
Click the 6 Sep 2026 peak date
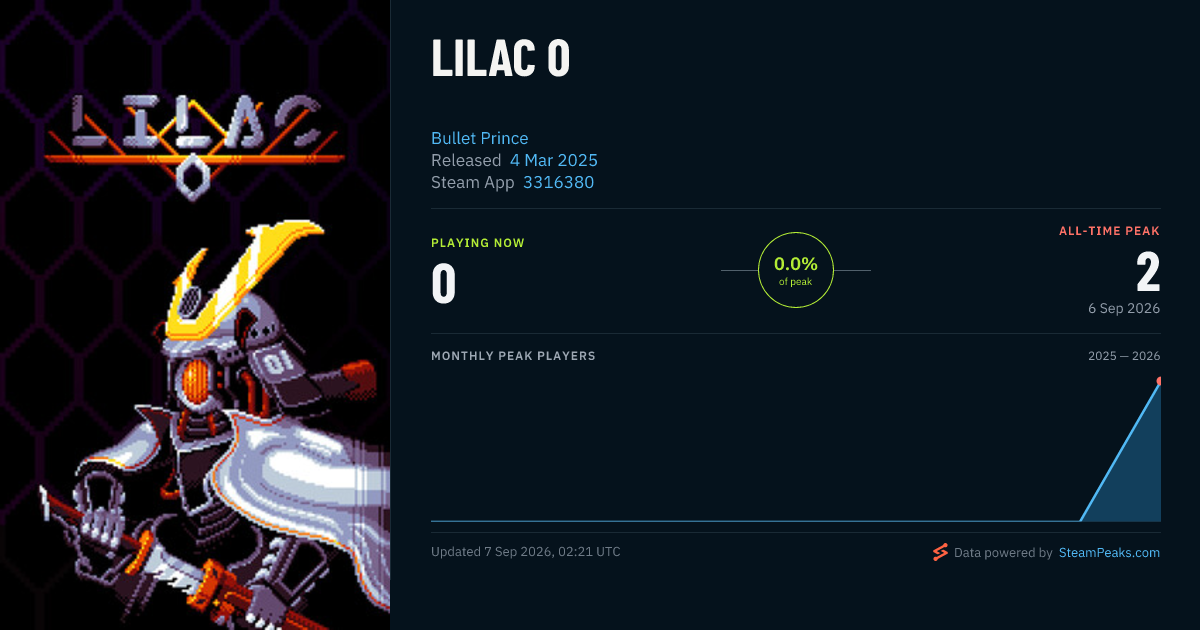[x=1124, y=308]
